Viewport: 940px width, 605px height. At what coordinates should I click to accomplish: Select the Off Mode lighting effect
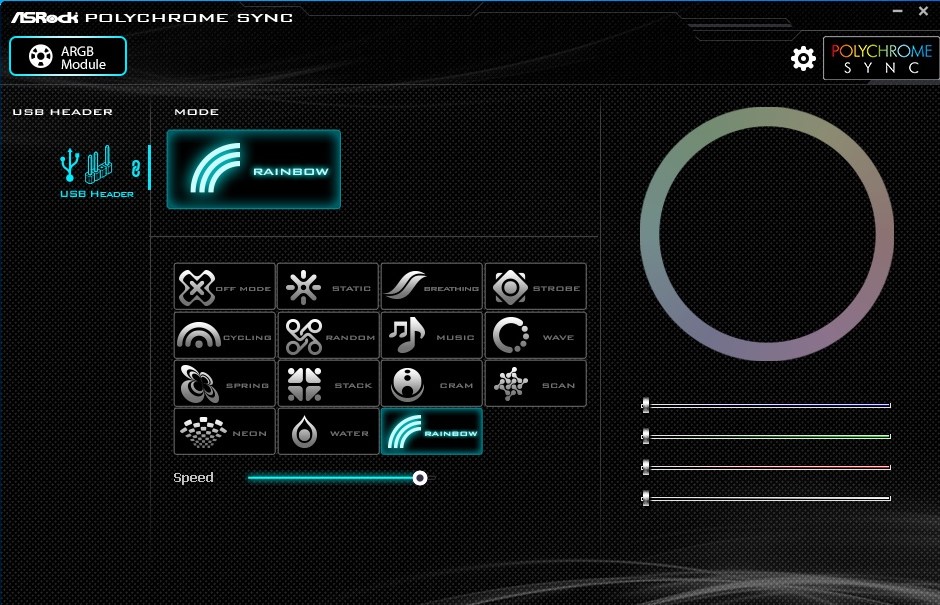pyautogui.click(x=225, y=287)
